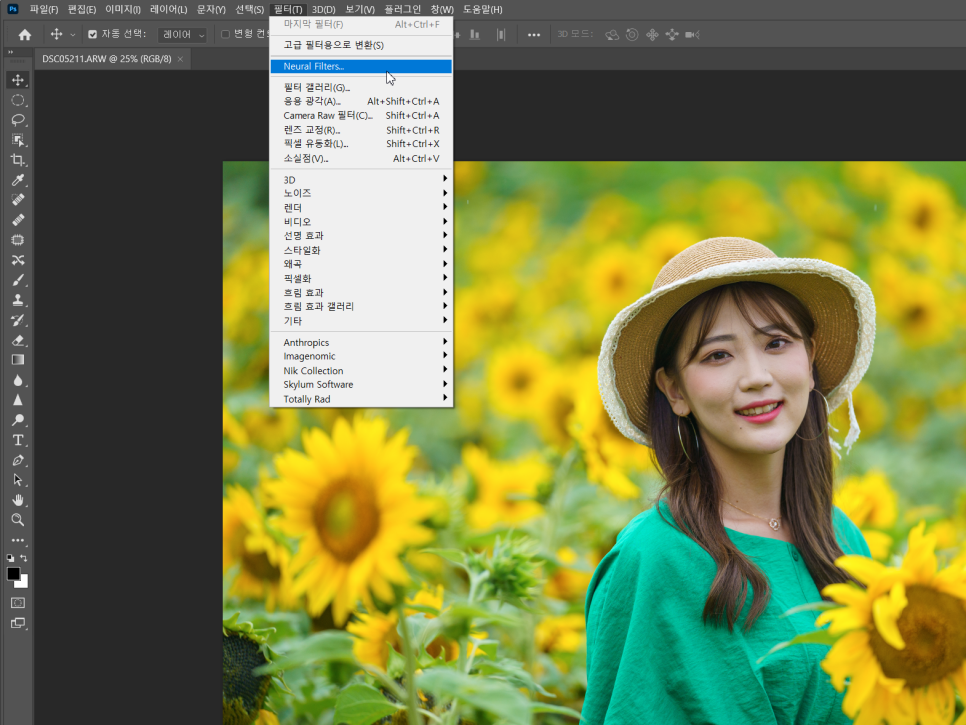Expand the 흐림 효과 submenu
966x725 pixels.
[361, 293]
